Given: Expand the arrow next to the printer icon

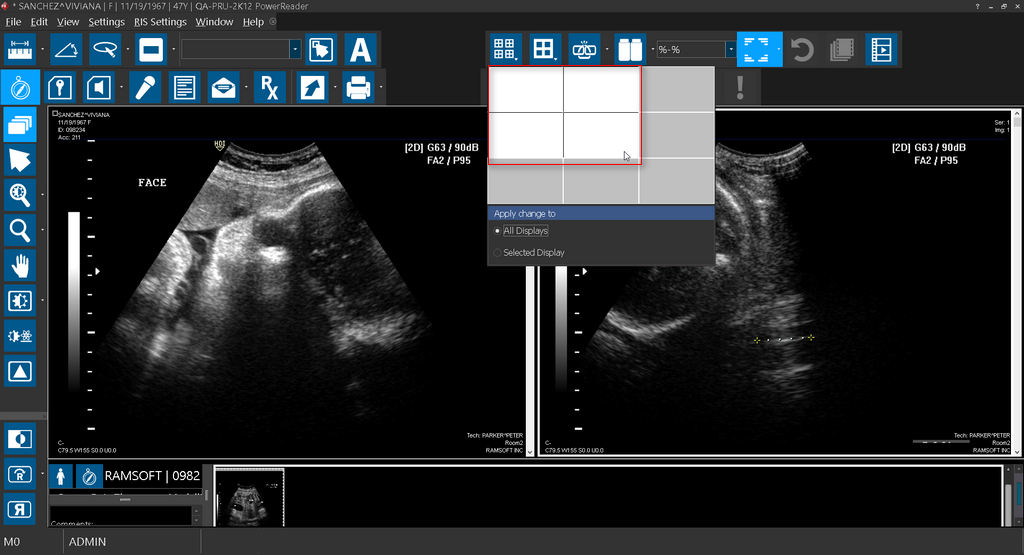Looking at the screenshot, I should point(382,88).
